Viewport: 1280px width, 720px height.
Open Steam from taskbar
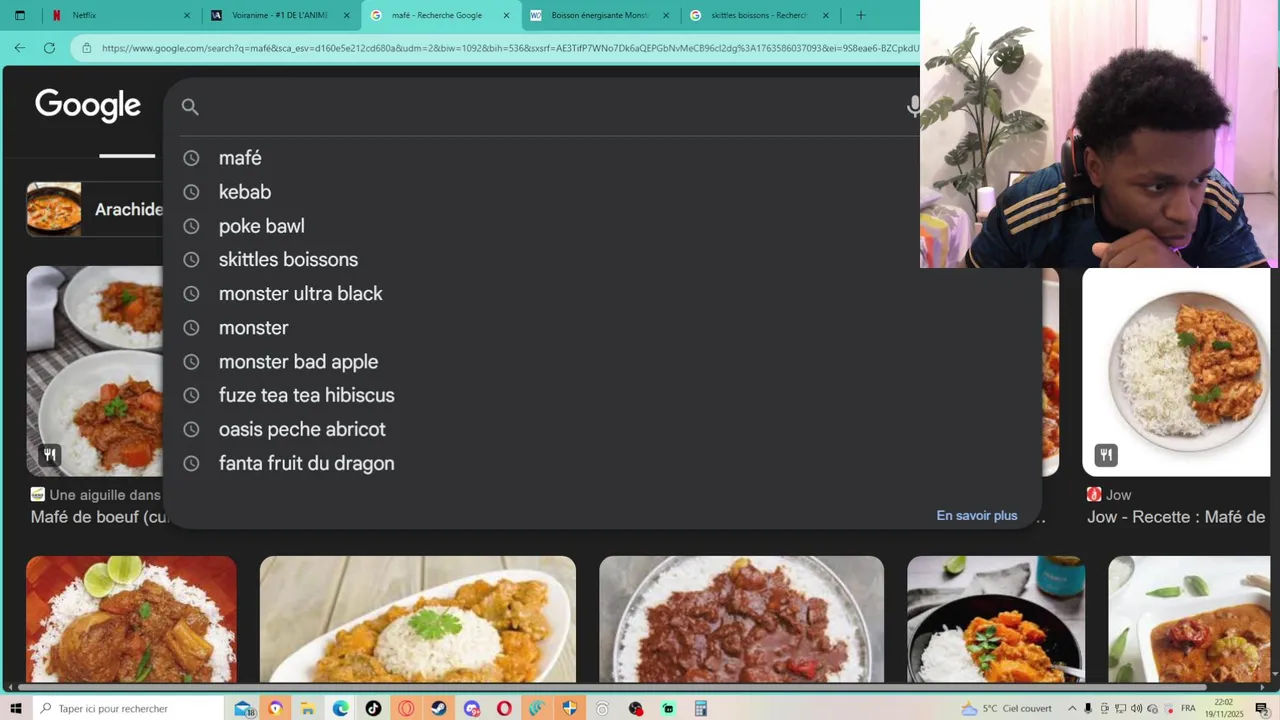439,708
